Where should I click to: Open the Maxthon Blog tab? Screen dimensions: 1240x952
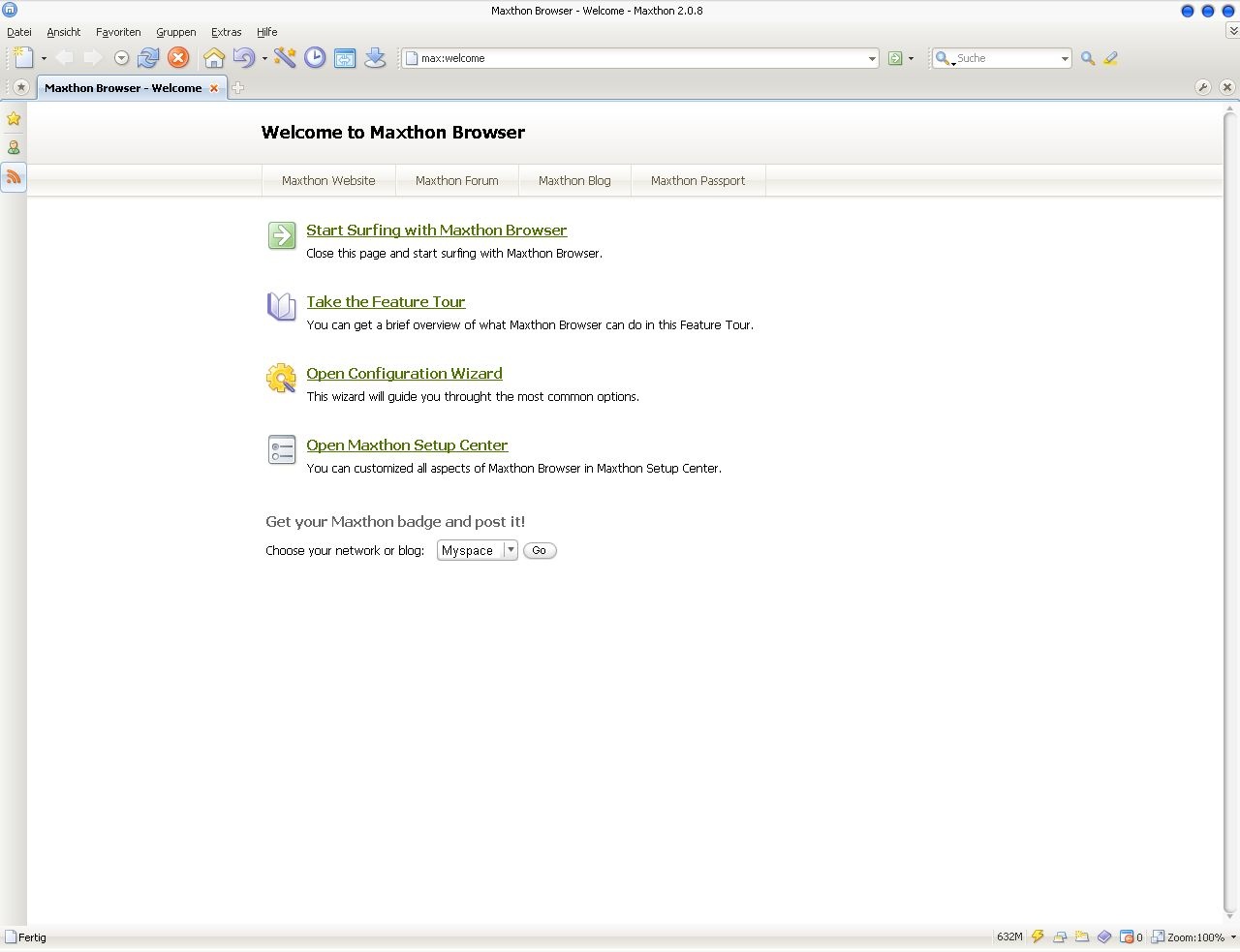tap(574, 181)
